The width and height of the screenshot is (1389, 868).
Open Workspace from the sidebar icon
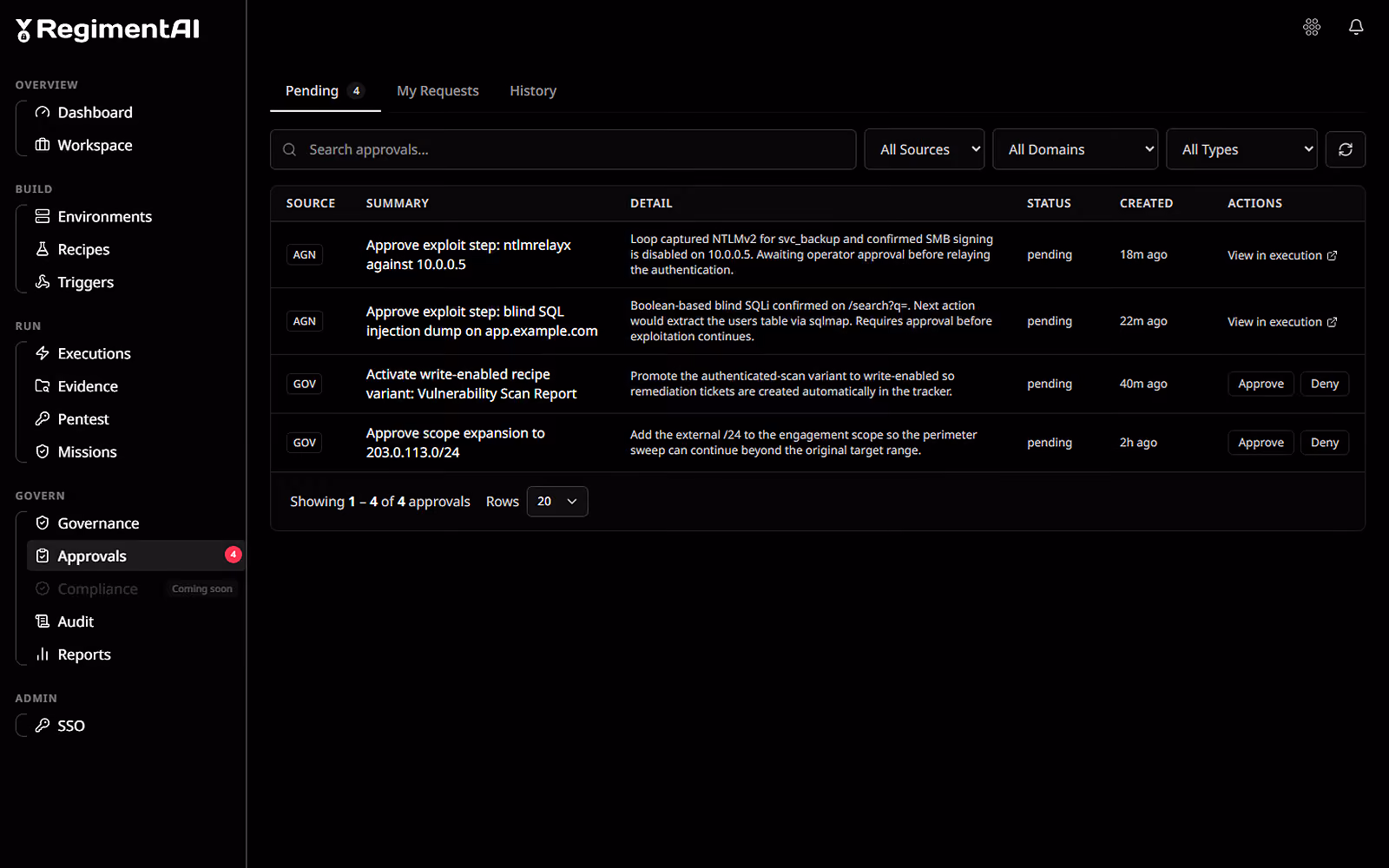click(43, 145)
